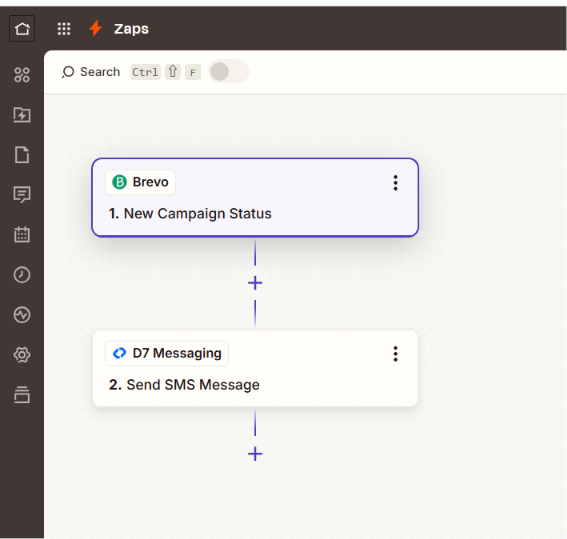Click the Zaps title text

tap(131, 29)
